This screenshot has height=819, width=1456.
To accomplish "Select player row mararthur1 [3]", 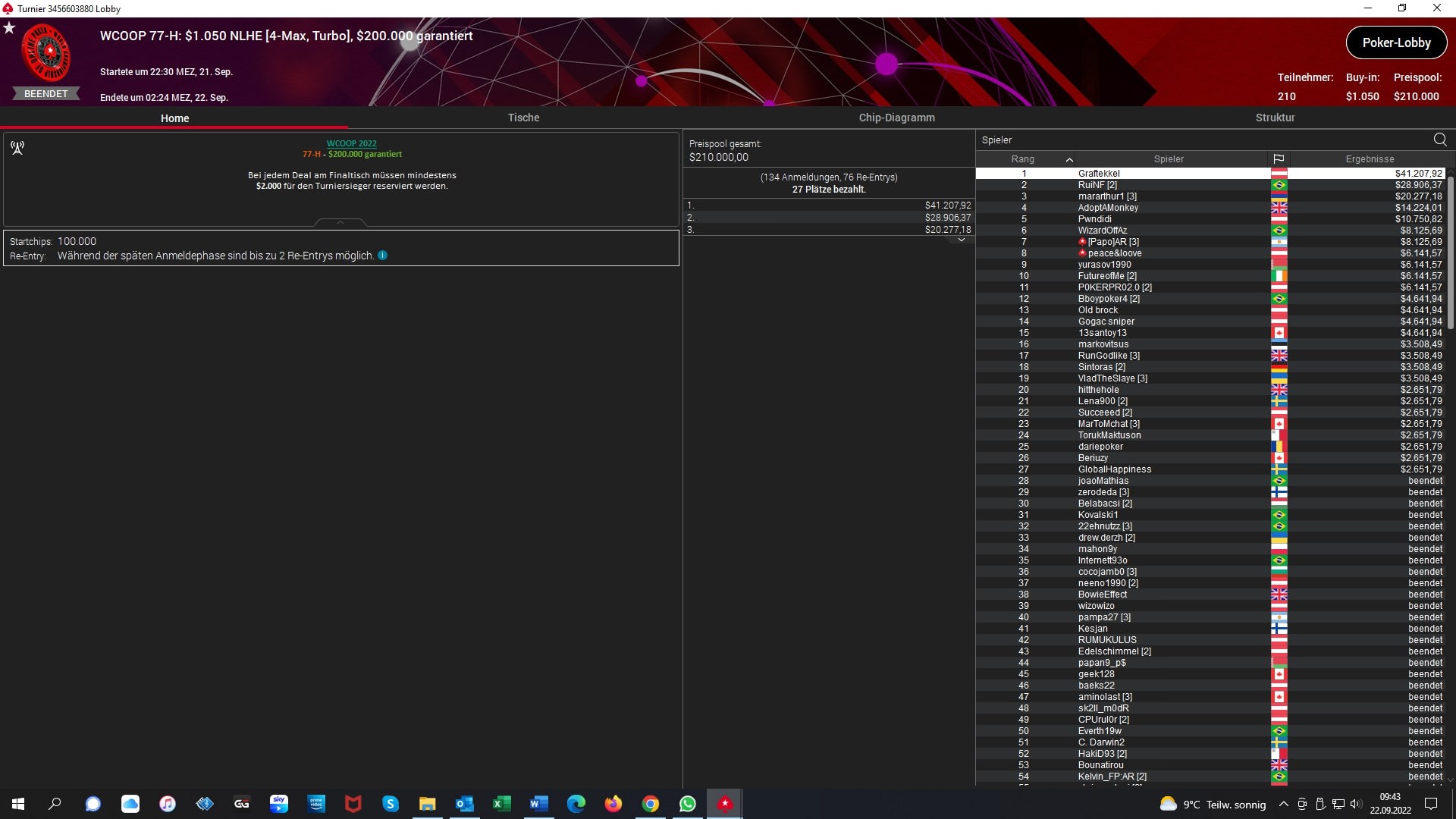I will (1210, 196).
